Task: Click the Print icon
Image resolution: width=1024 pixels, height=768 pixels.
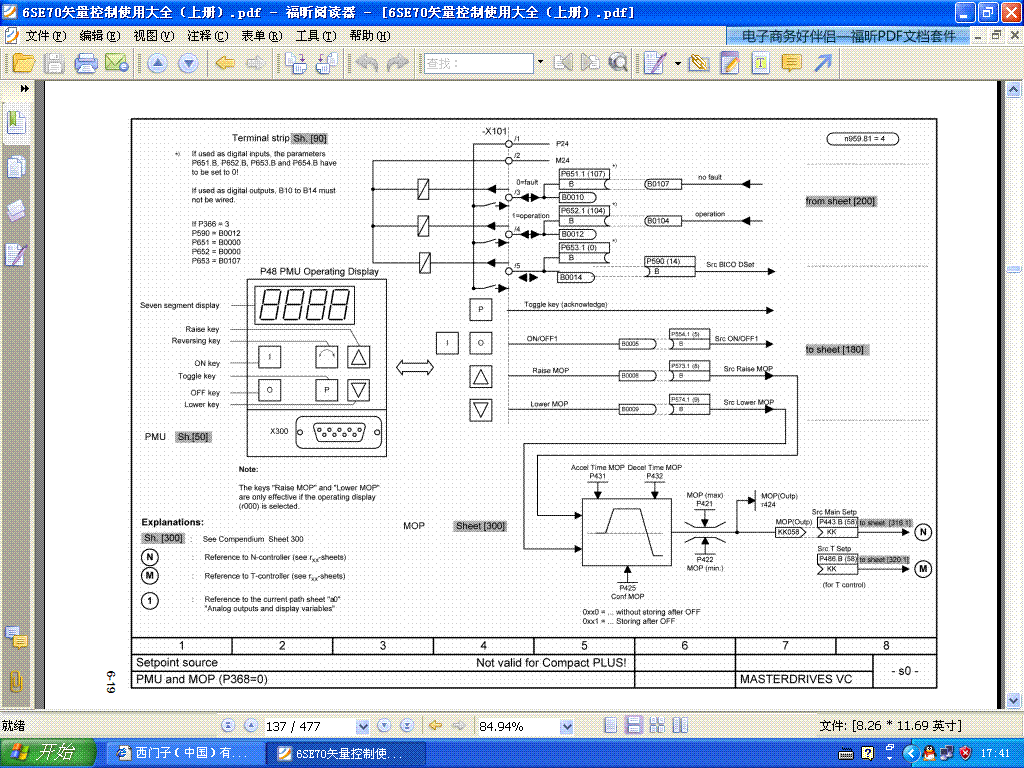Action: tap(86, 63)
